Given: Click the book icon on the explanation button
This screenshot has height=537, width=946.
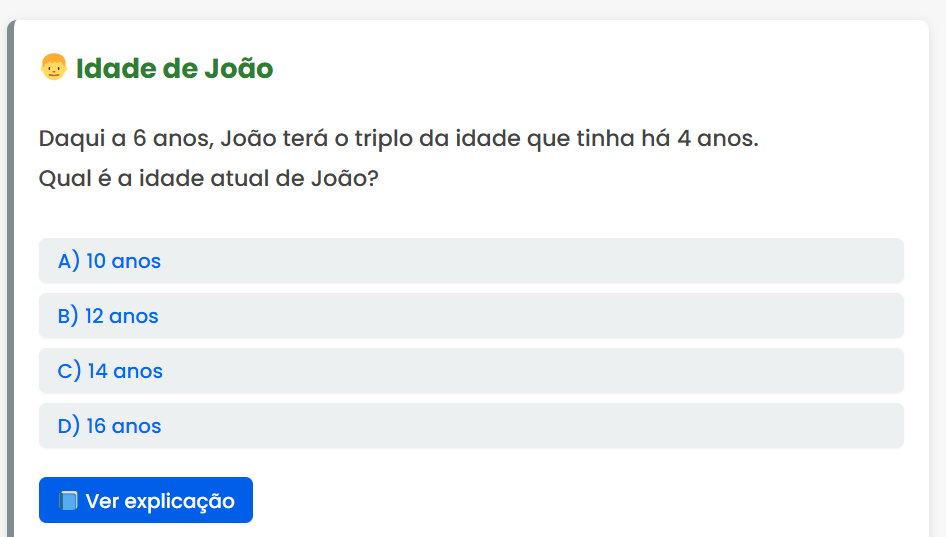Looking at the screenshot, I should point(68,501).
